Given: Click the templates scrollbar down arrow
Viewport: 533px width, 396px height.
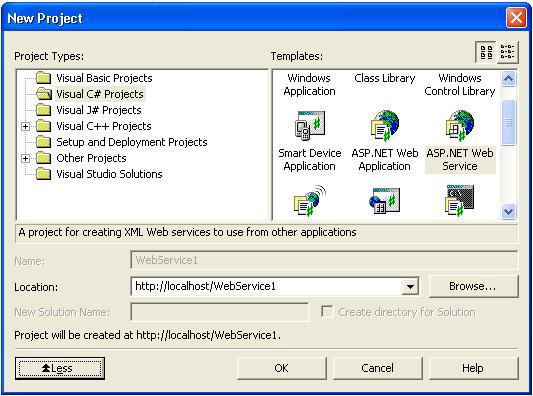Looking at the screenshot, I should [508, 212].
